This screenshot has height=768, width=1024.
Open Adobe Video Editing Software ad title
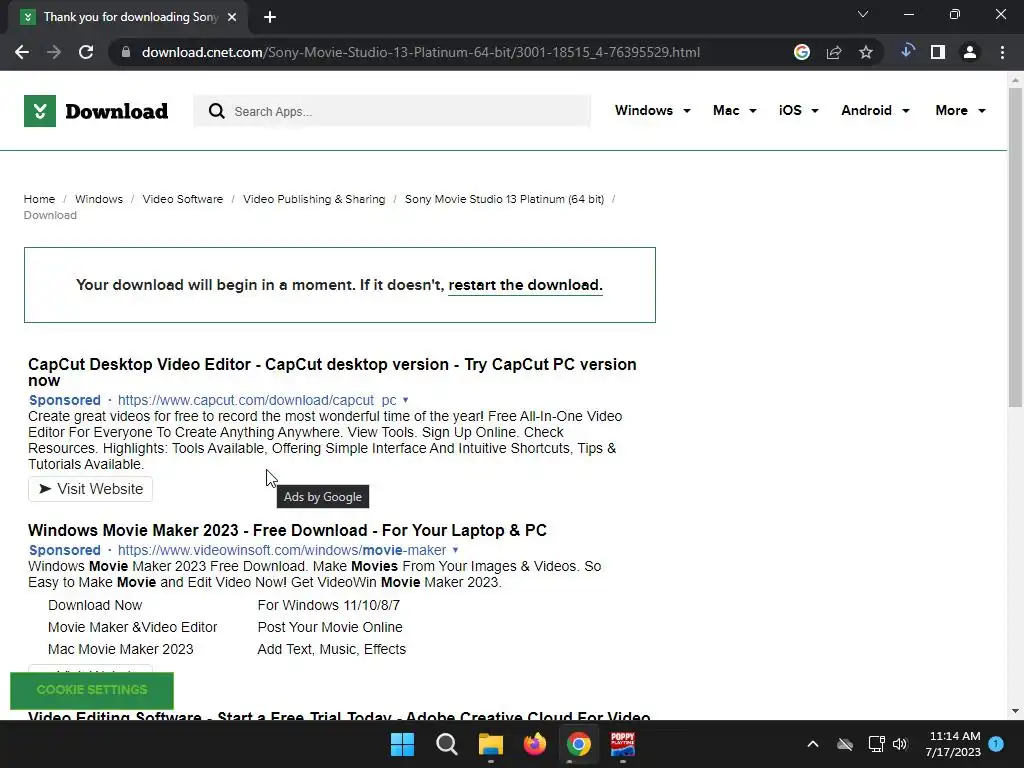coord(339,716)
